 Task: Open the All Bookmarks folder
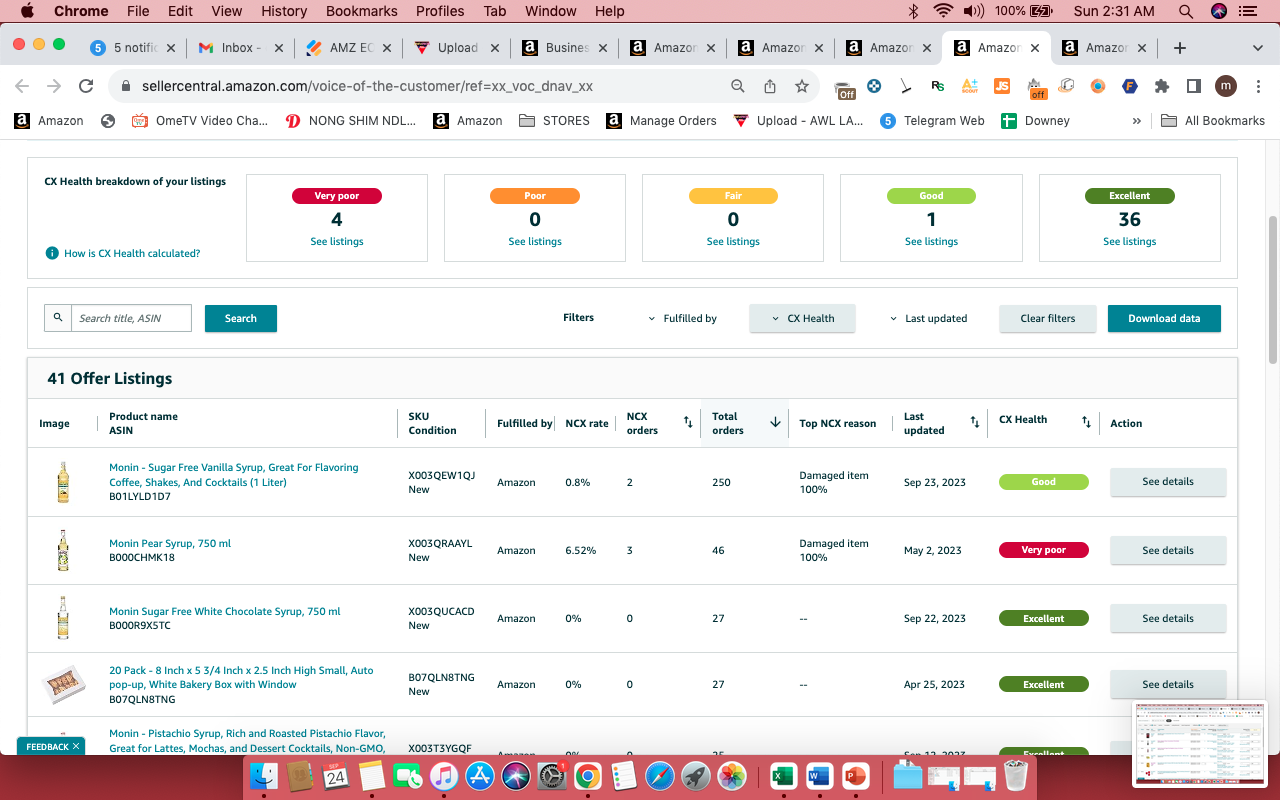1213,121
